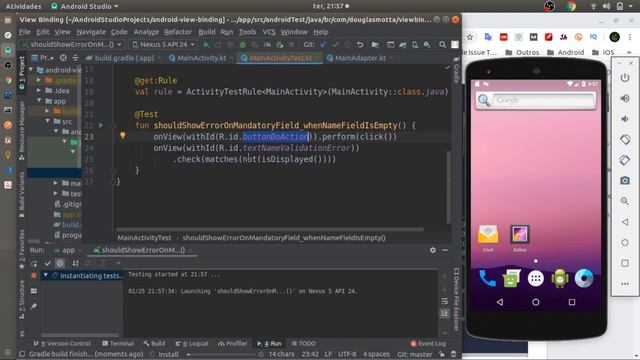640x360 pixels.
Task: Toggle scroll to end in Run console
Action: click(x=444, y=313)
